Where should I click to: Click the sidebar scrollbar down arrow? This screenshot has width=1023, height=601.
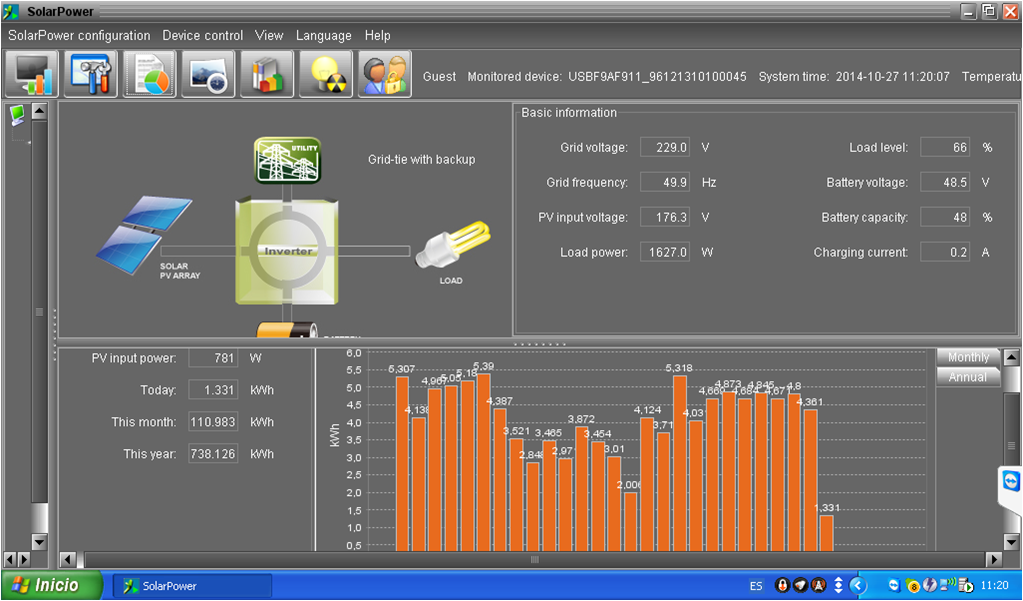pyautogui.click(x=39, y=542)
